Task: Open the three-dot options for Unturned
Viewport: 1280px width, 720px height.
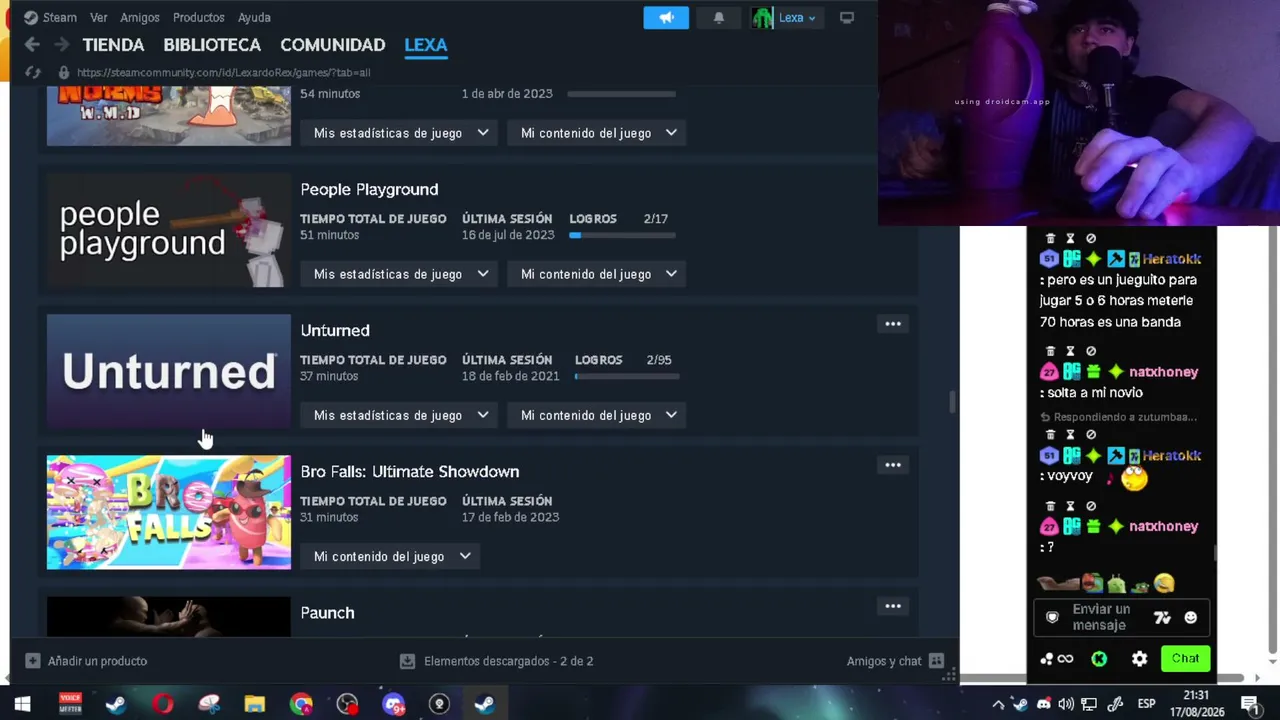Action: 893,324
